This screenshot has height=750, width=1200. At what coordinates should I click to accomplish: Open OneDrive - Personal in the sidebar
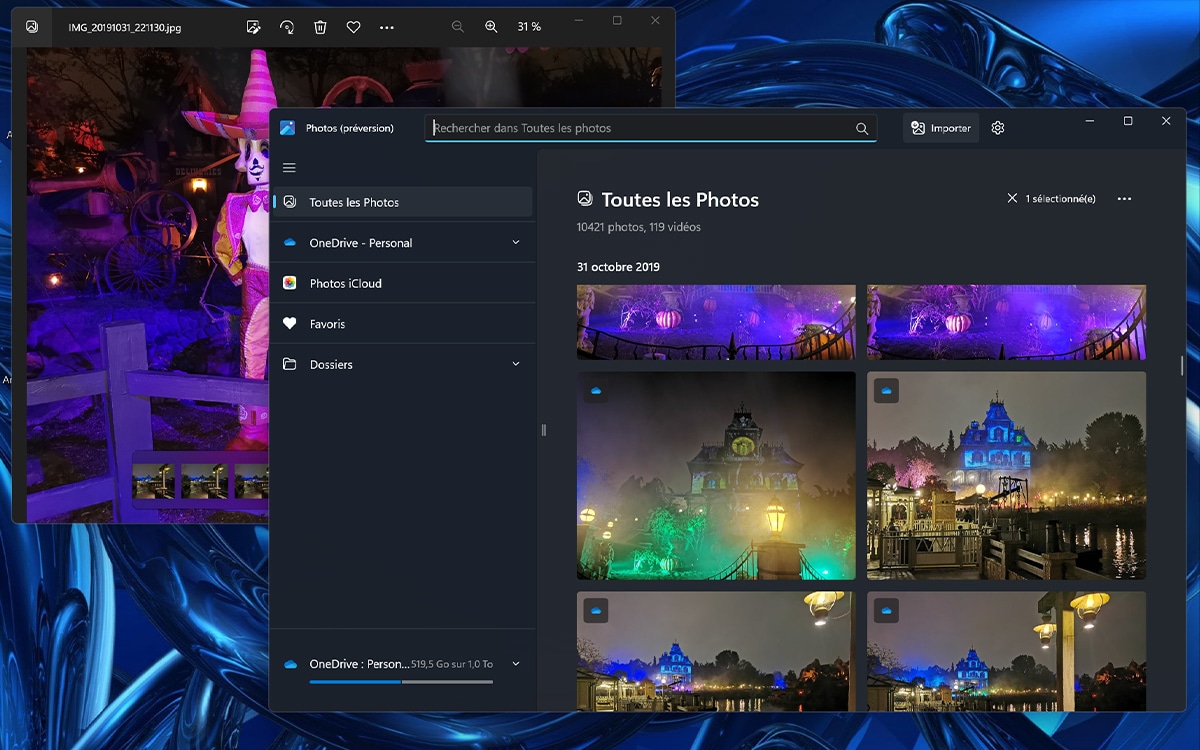(x=401, y=243)
